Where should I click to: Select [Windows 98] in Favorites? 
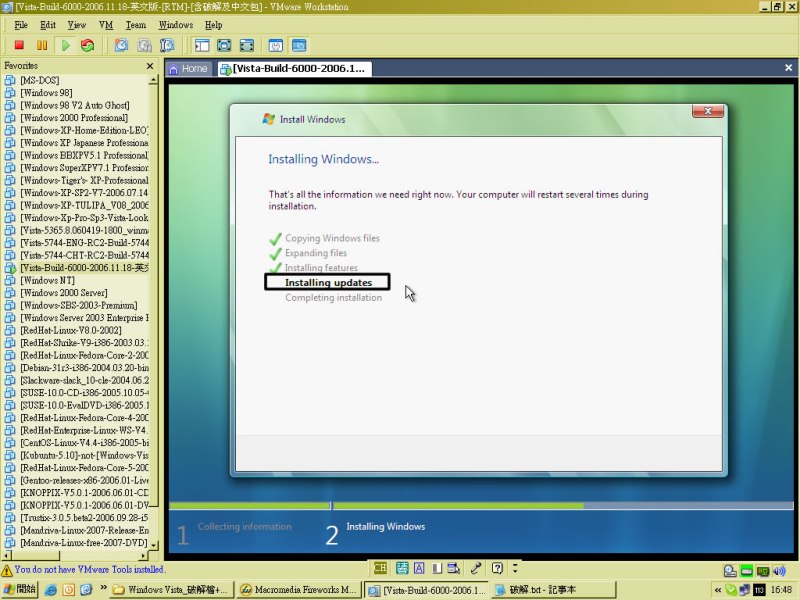46,93
